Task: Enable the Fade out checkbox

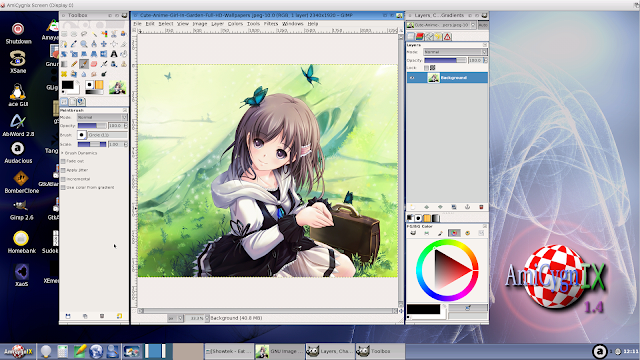Action: coord(63,161)
